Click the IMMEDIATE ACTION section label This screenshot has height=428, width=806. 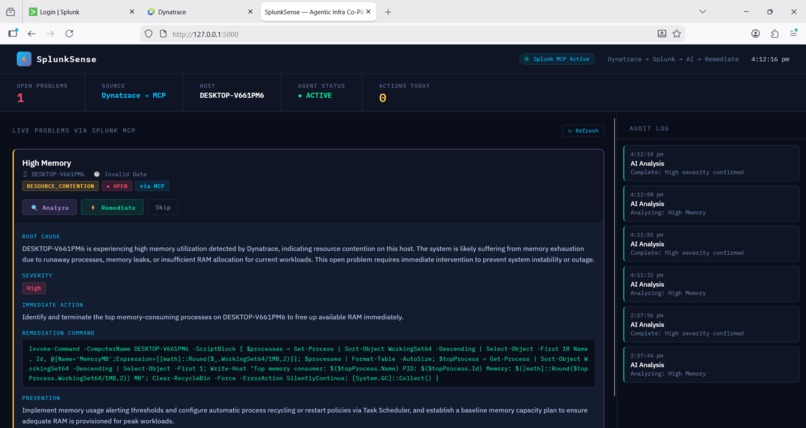[x=52, y=305]
